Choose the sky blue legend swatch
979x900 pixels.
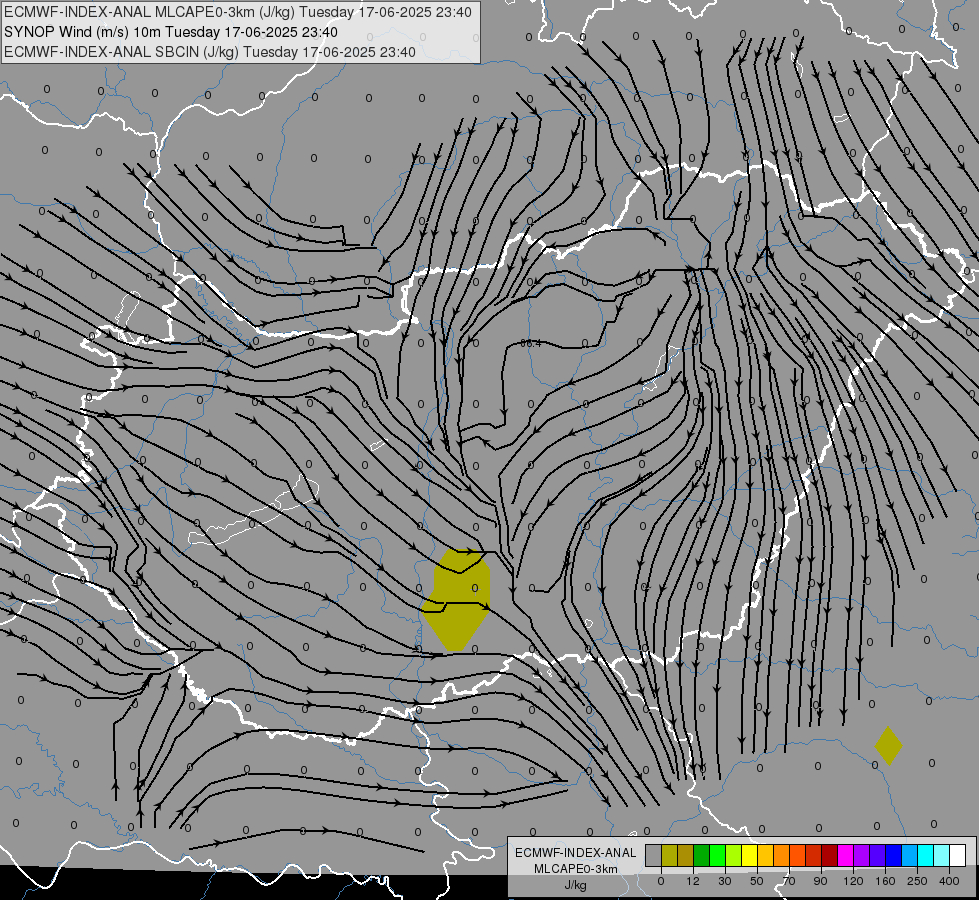[x=910, y=855]
